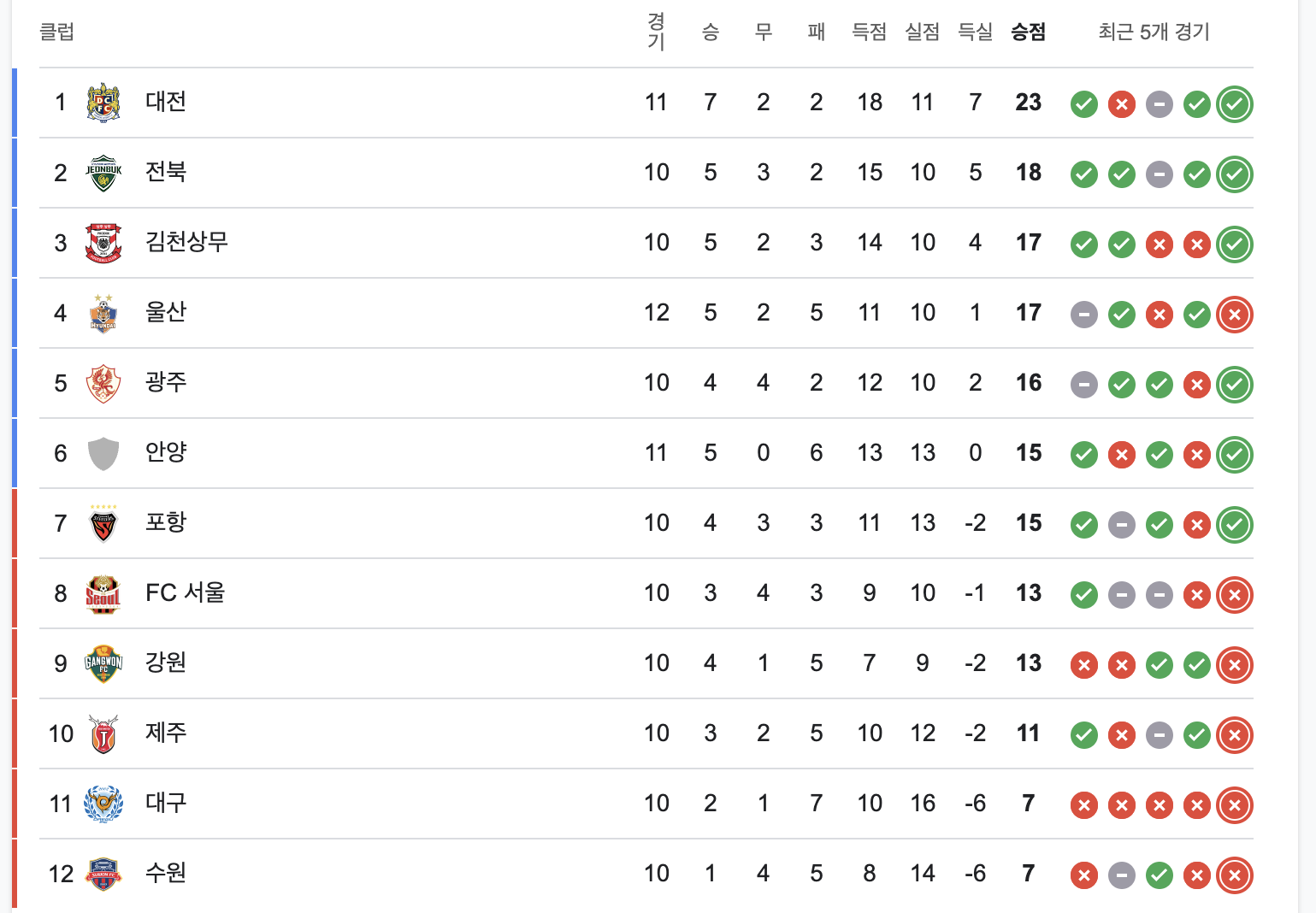Click the 최근 5개 경기 header
This screenshot has width=1316, height=913.
coord(1154,32)
